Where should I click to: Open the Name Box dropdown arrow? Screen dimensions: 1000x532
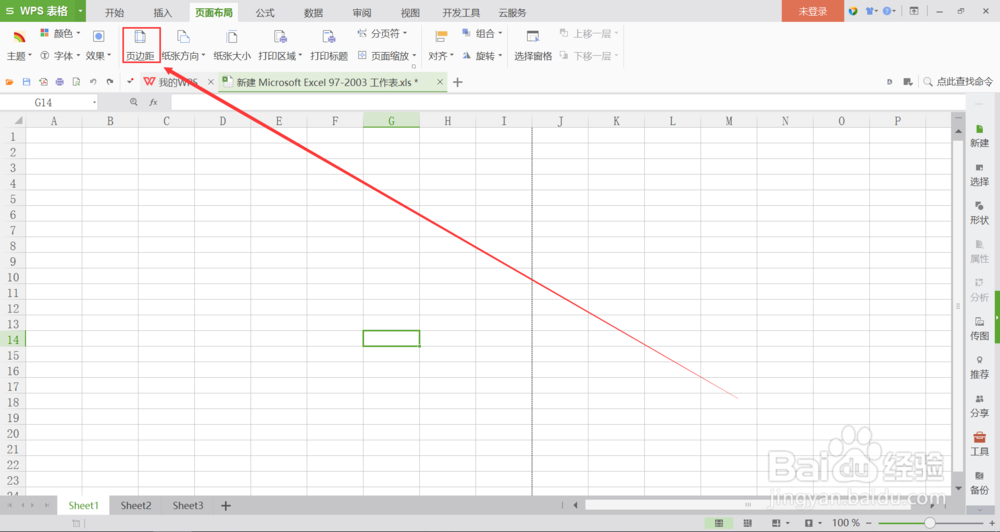pyautogui.click(x=94, y=102)
